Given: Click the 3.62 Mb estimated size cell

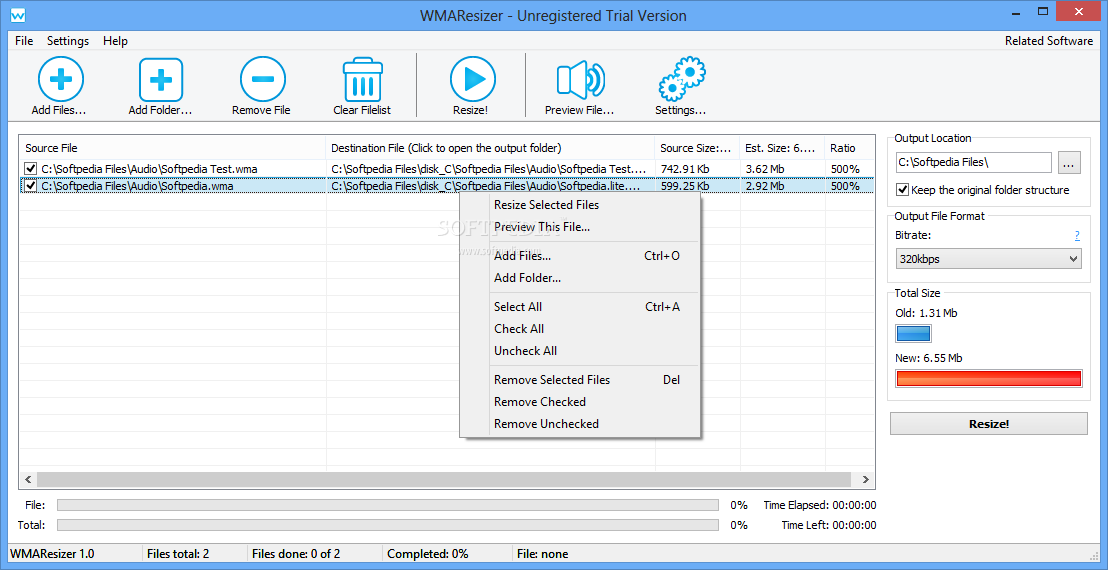Looking at the screenshot, I should 765,169.
